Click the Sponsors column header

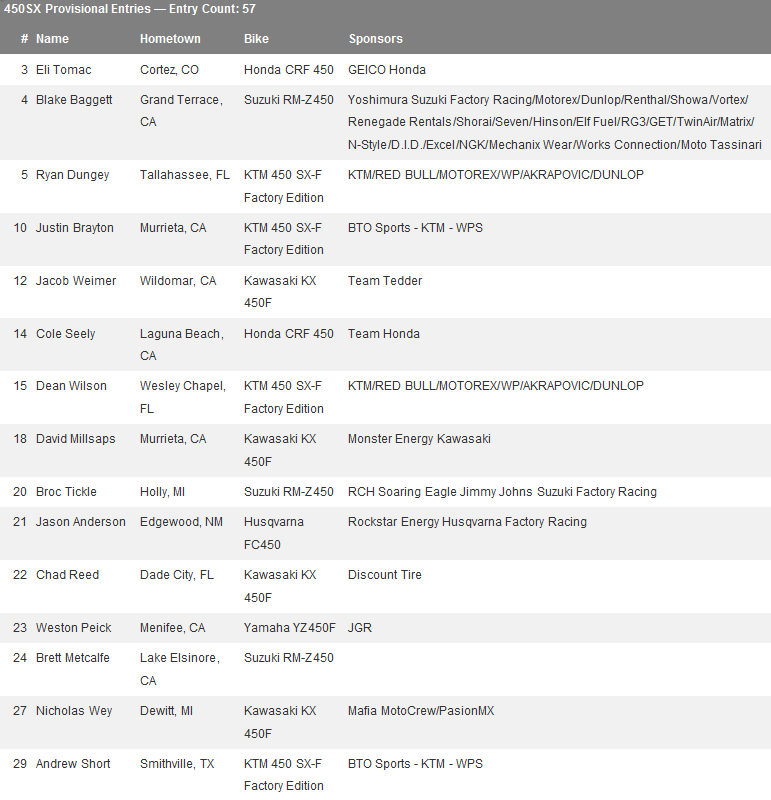[x=375, y=39]
